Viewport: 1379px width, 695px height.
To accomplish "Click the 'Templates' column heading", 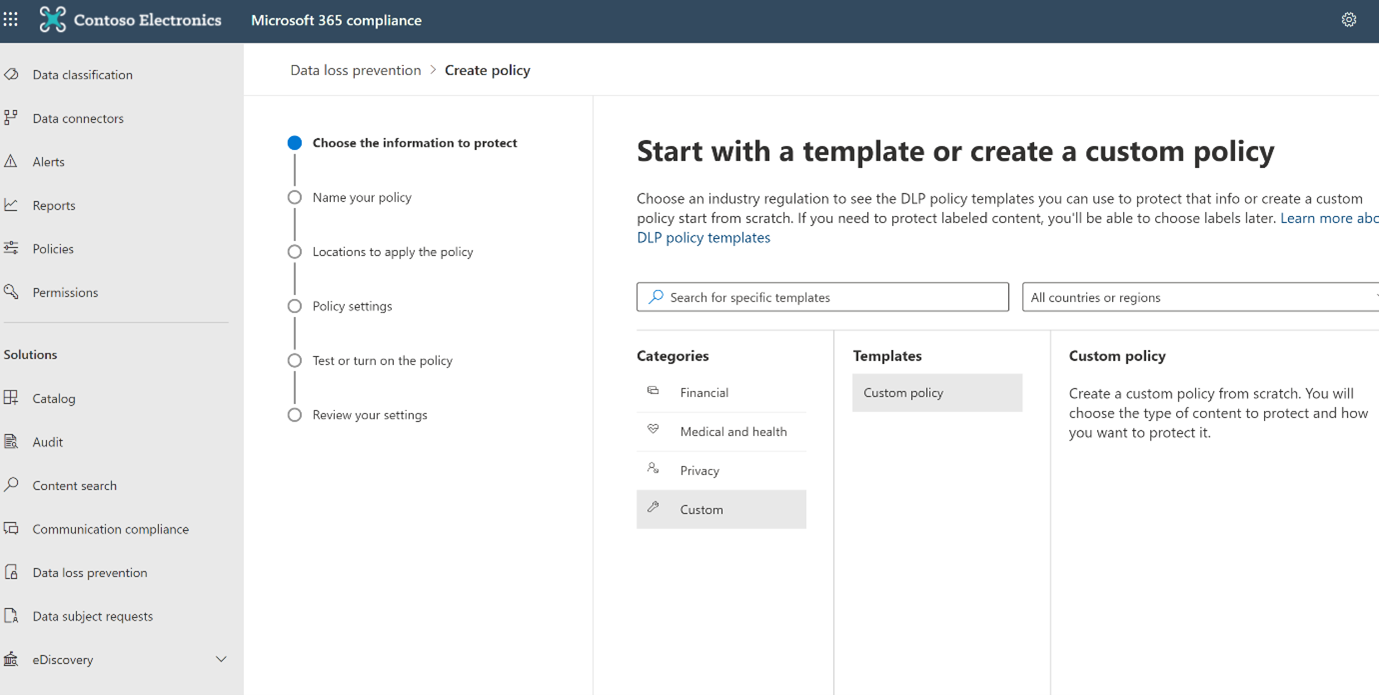I will coord(887,356).
